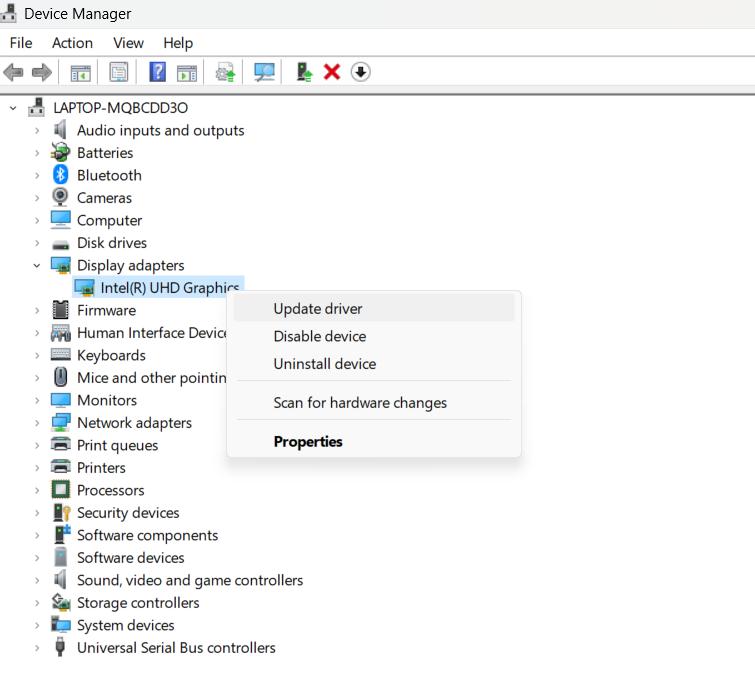Open the Action menu

pyautogui.click(x=72, y=43)
